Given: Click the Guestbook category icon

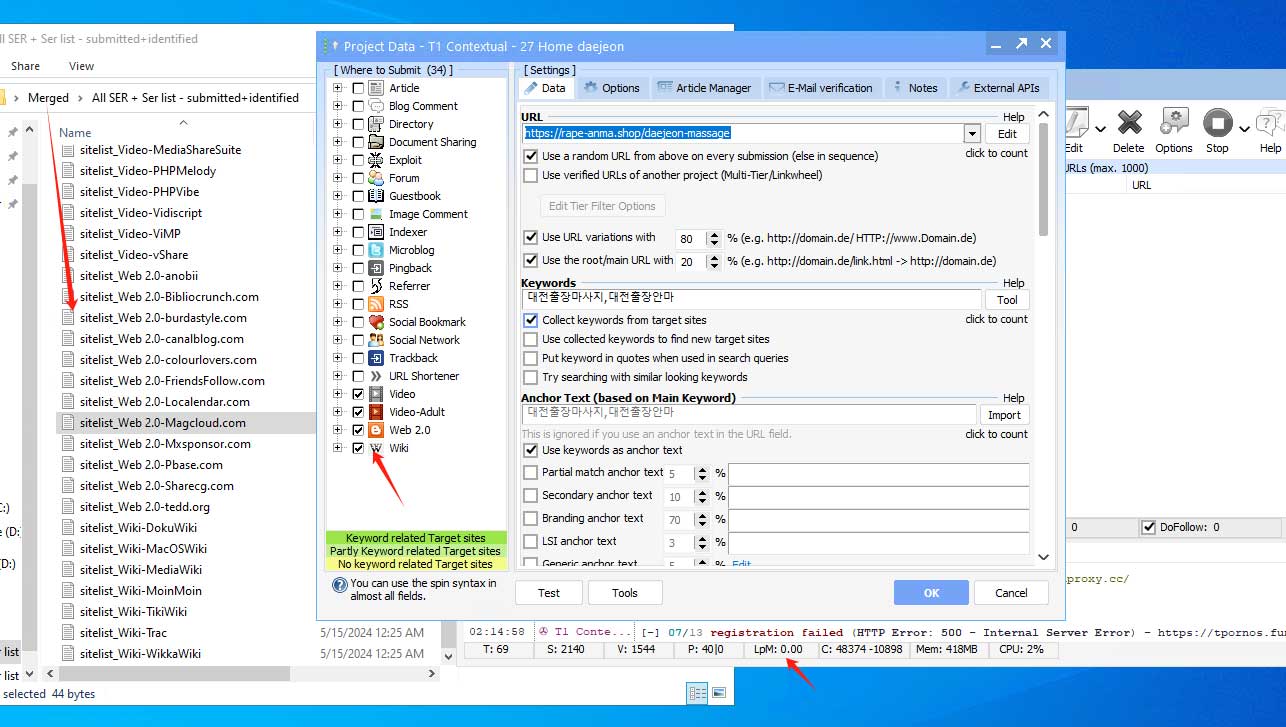Looking at the screenshot, I should 376,196.
